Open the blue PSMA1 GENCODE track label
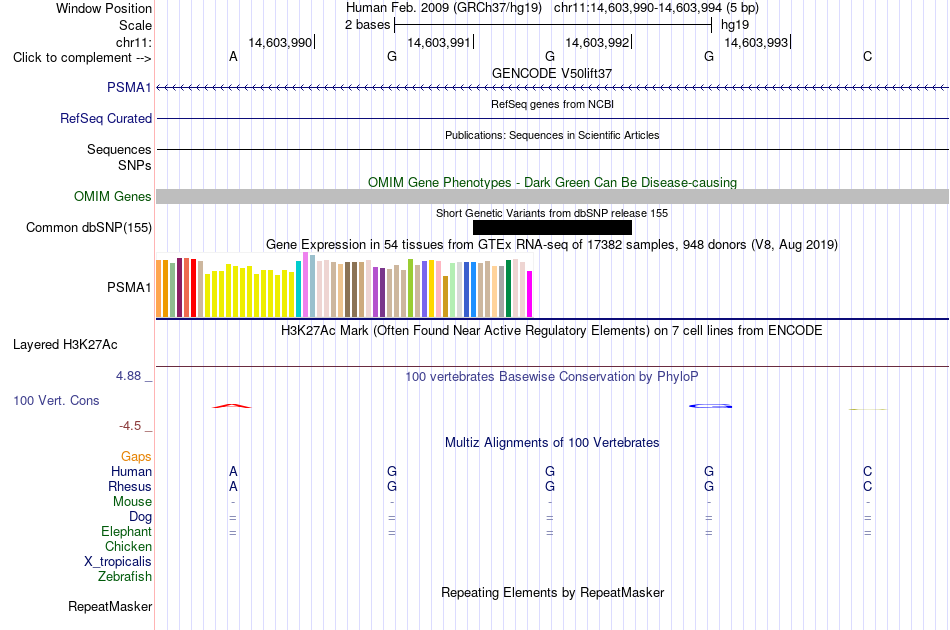Viewport: 950px width, 630px height. point(129,87)
